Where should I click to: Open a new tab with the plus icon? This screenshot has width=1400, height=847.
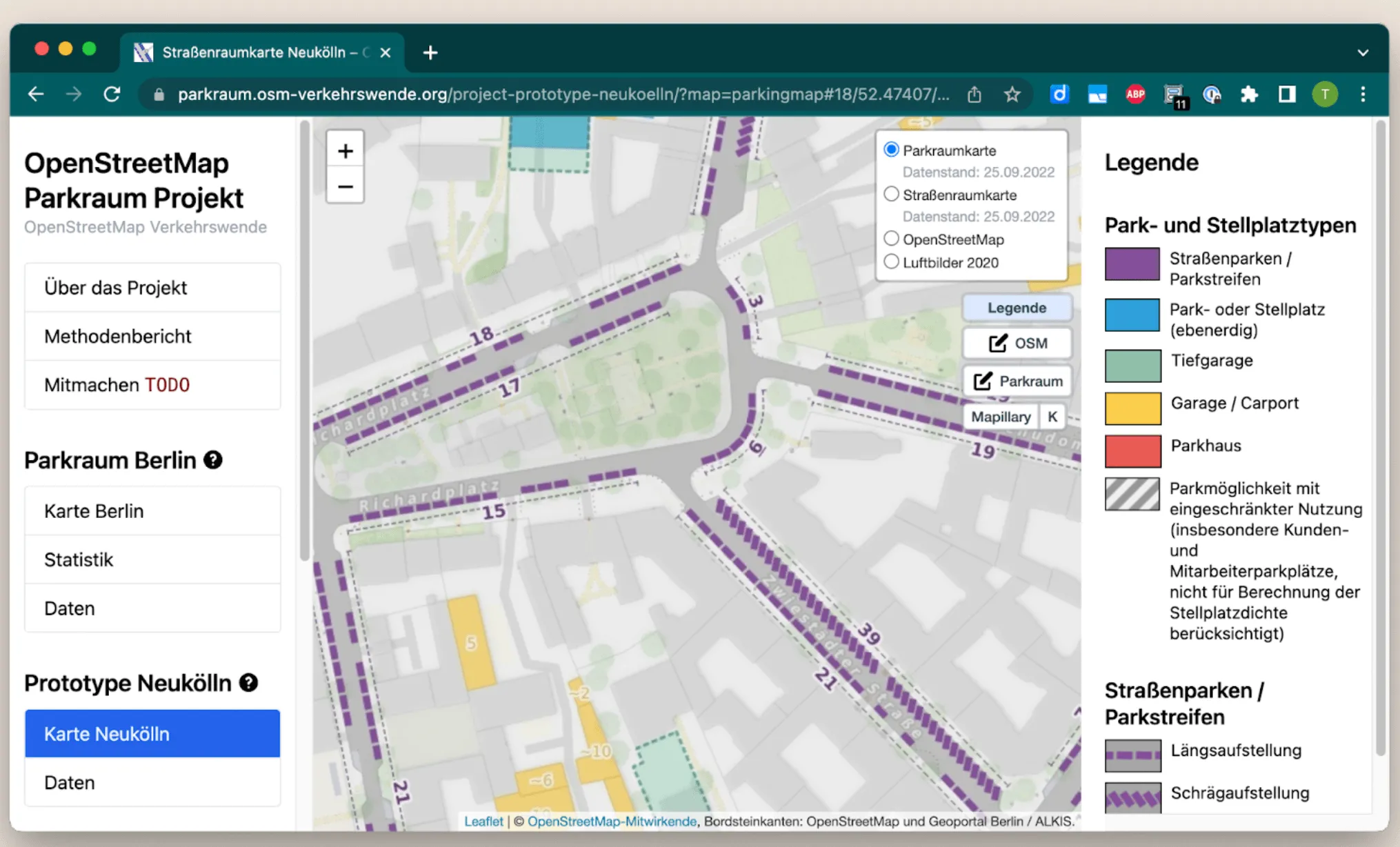[430, 52]
